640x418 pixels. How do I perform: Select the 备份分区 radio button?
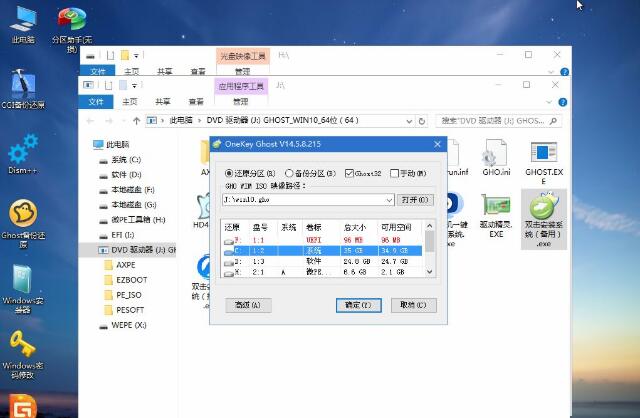point(288,172)
